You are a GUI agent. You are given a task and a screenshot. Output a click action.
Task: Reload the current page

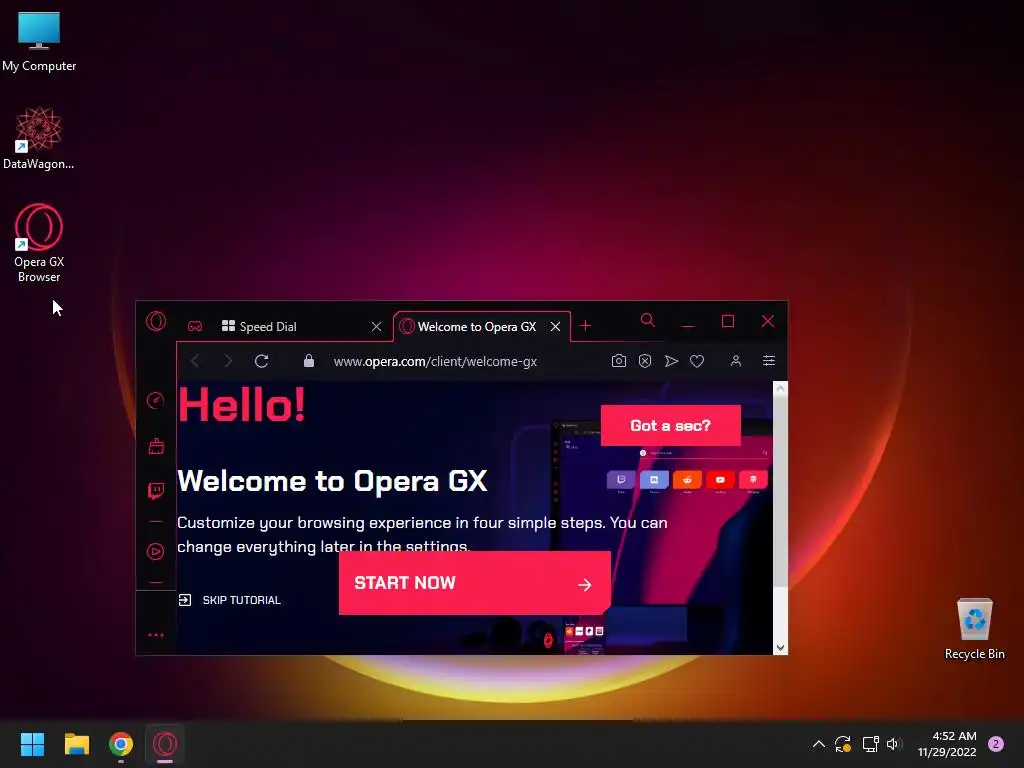tap(262, 361)
